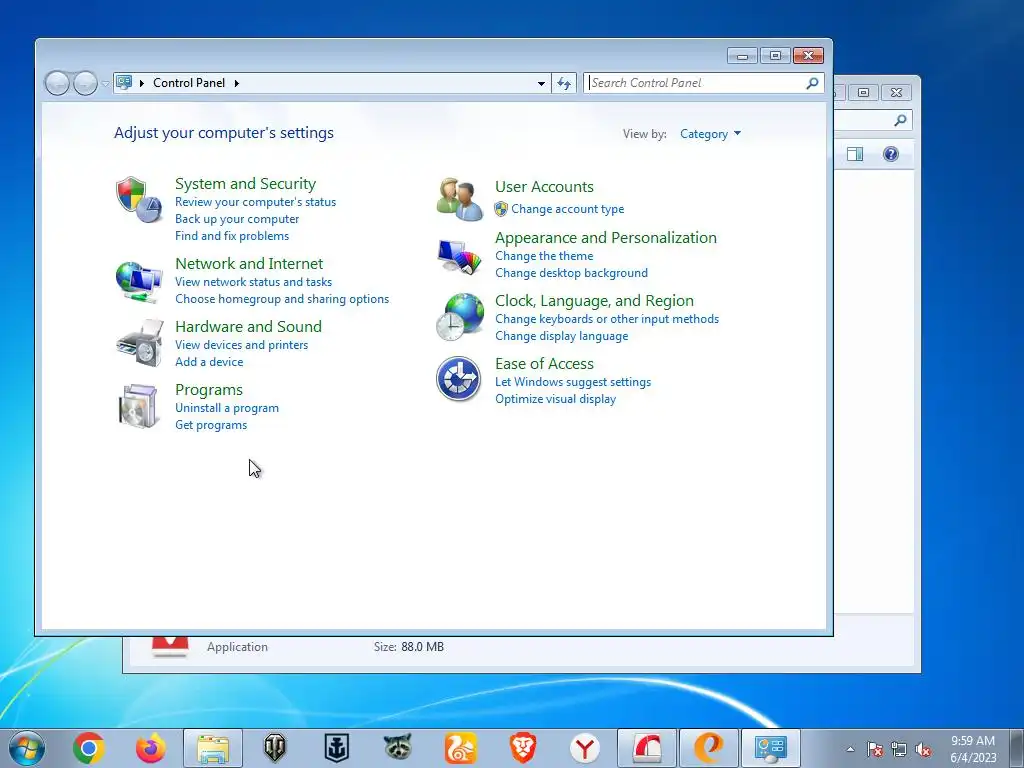Click Find and fix problems
This screenshot has height=768, width=1024.
pos(232,236)
